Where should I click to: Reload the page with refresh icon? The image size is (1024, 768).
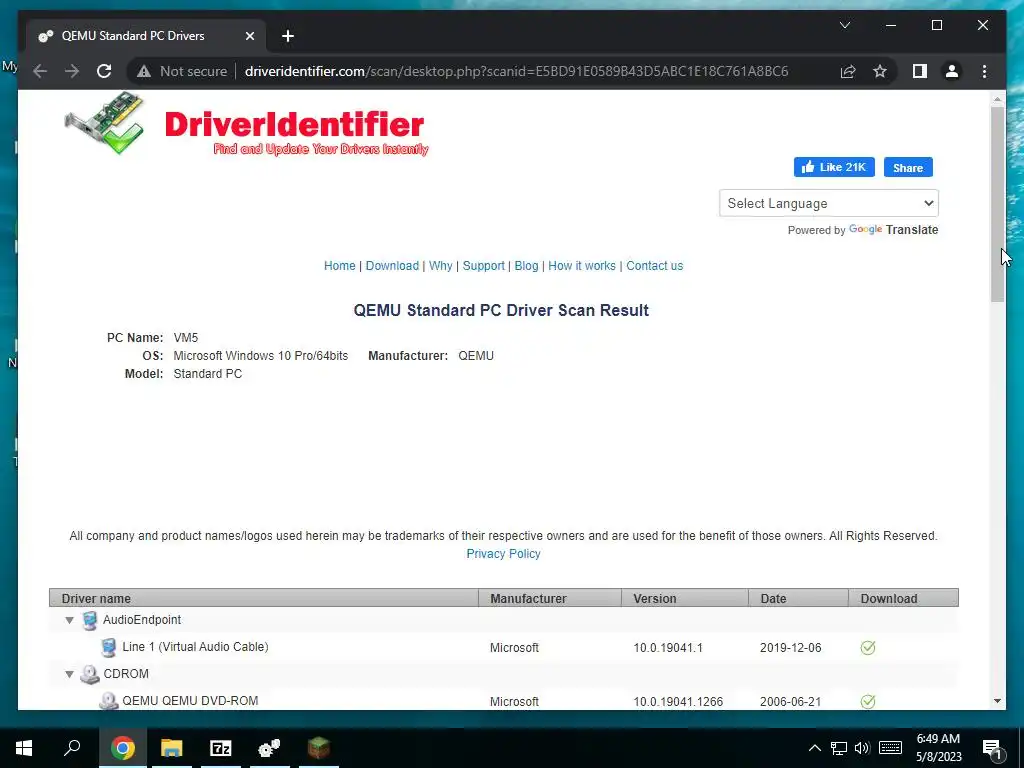pos(104,71)
